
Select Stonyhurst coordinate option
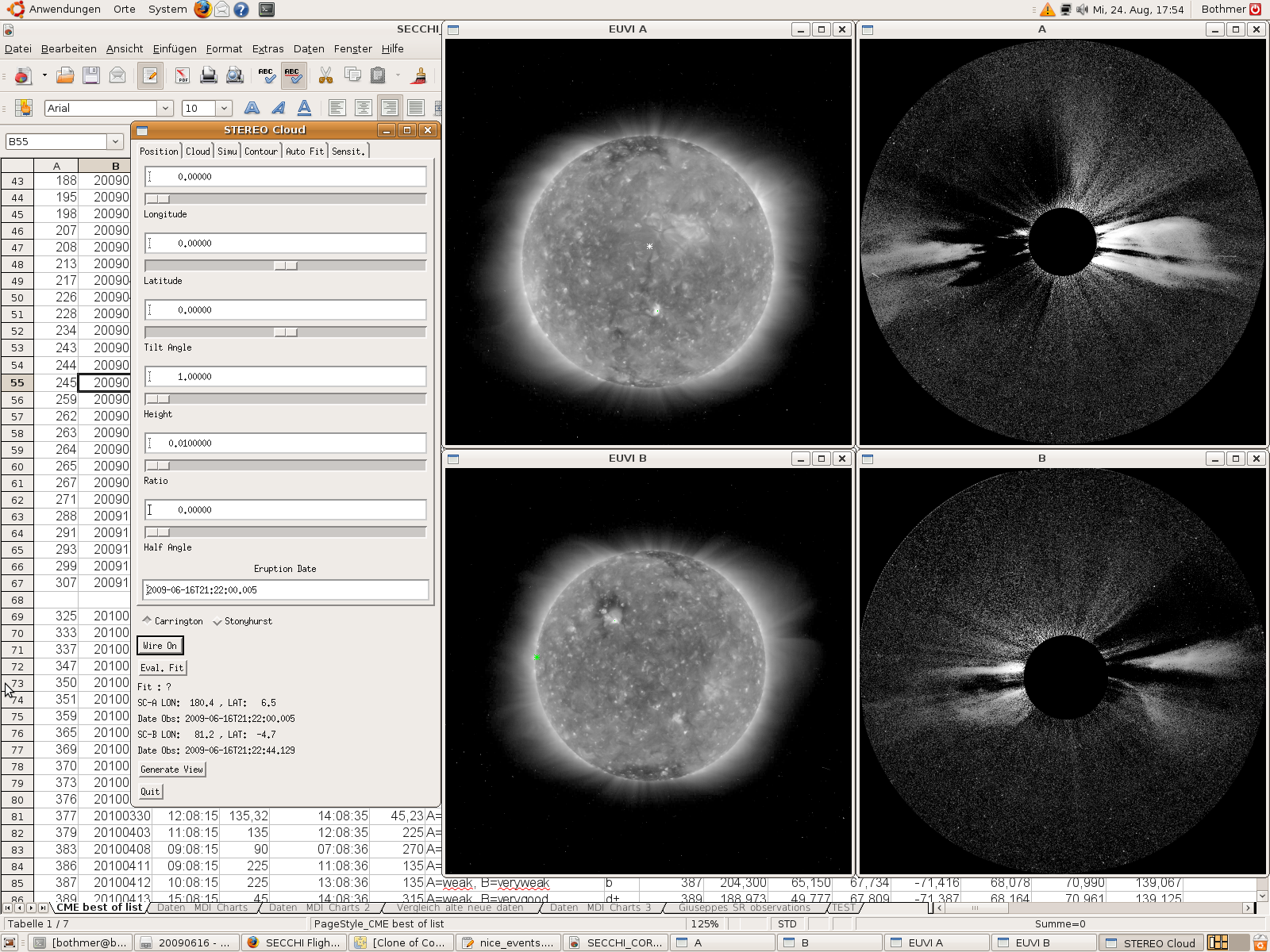(x=242, y=621)
